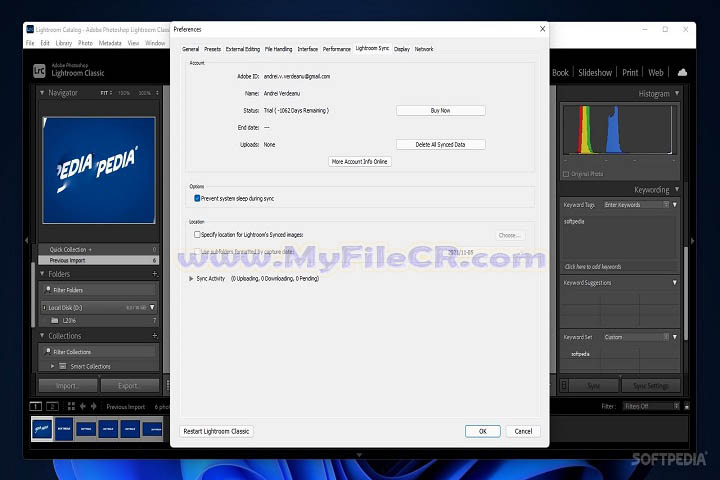720x480 pixels.
Task: Enable Specify location for Lightroom's Synced images
Action: (197, 234)
